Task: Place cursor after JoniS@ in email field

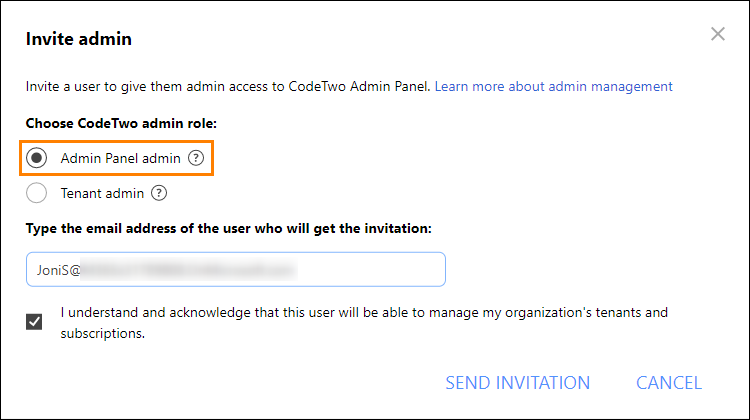Action: (x=81, y=270)
